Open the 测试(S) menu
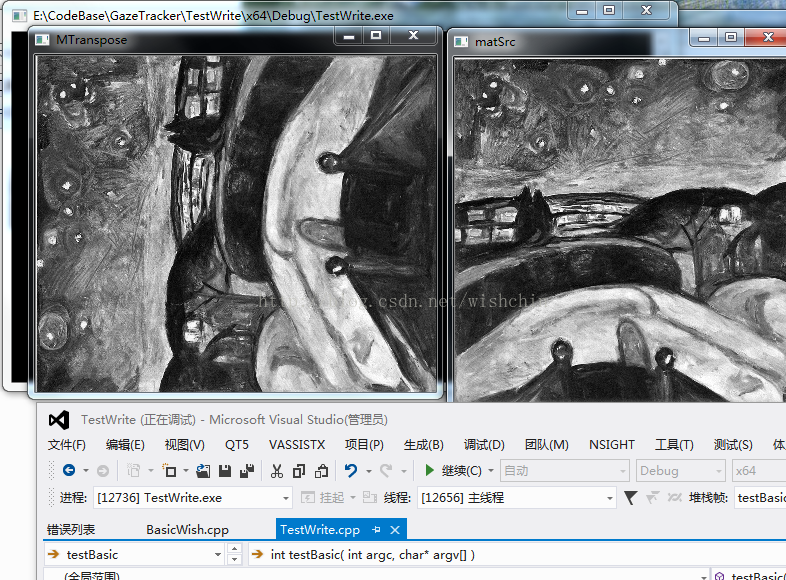786x580 pixels. 733,445
